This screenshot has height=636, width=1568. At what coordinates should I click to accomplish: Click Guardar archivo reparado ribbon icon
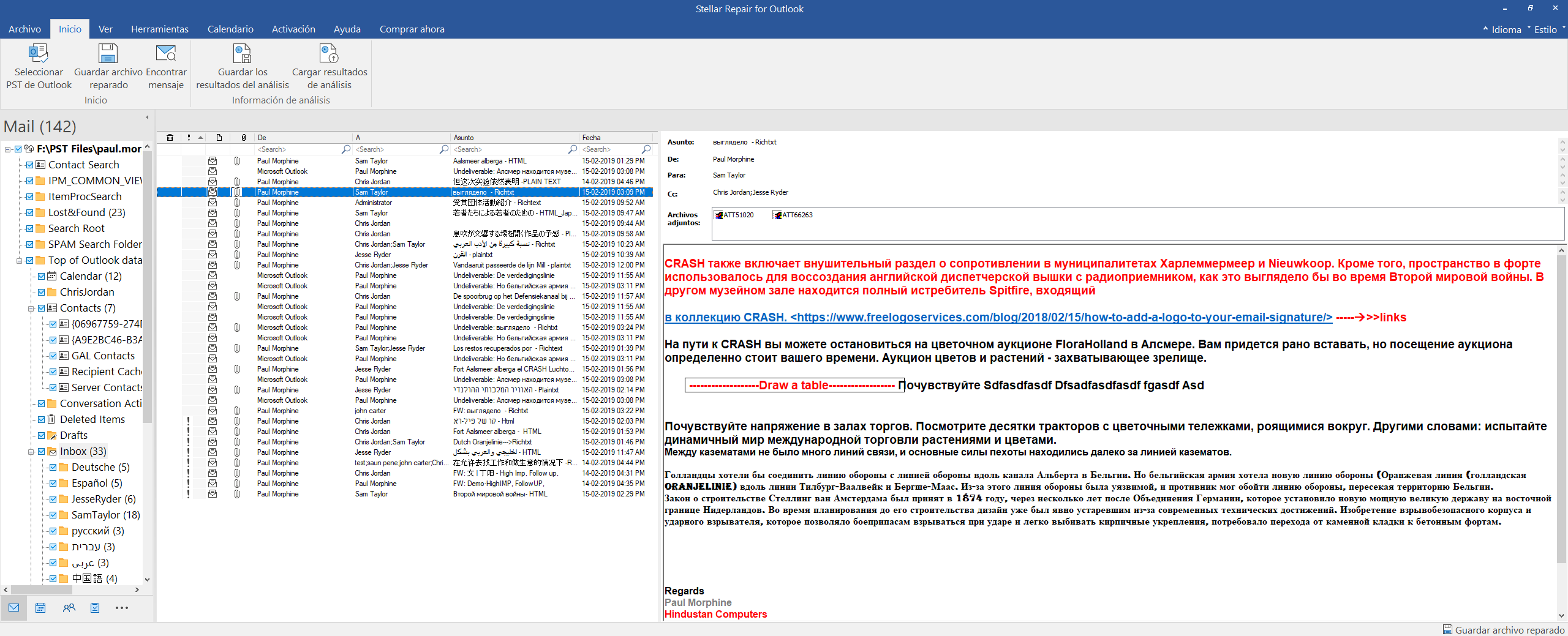[x=108, y=54]
